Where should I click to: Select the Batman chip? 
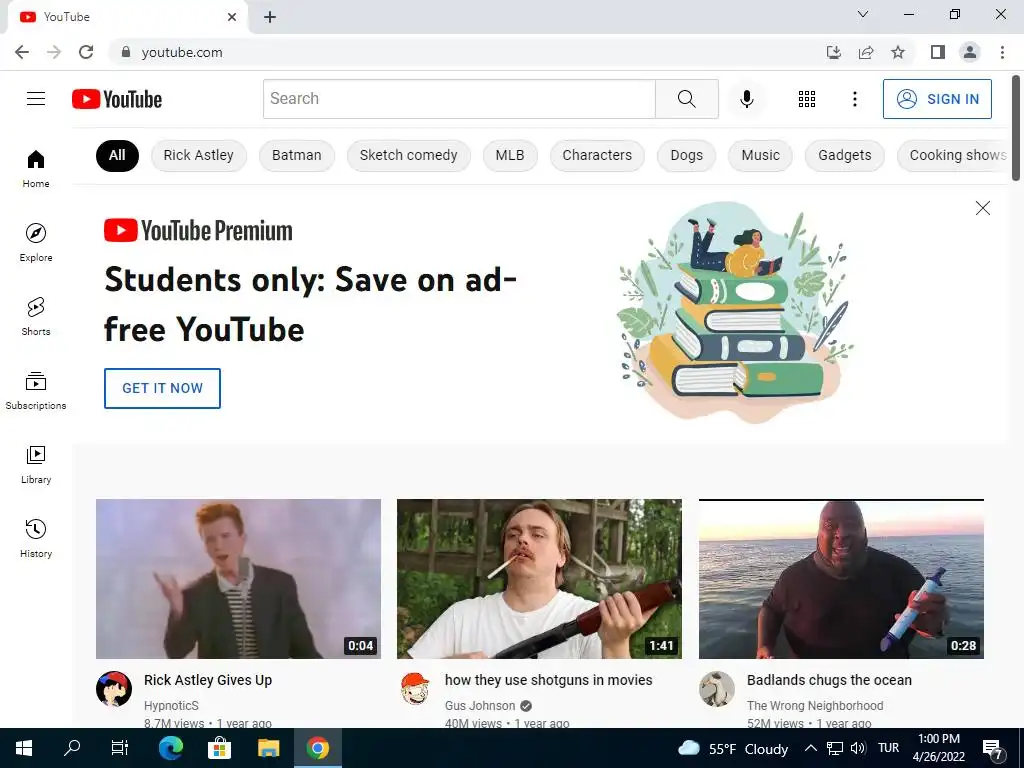click(296, 155)
